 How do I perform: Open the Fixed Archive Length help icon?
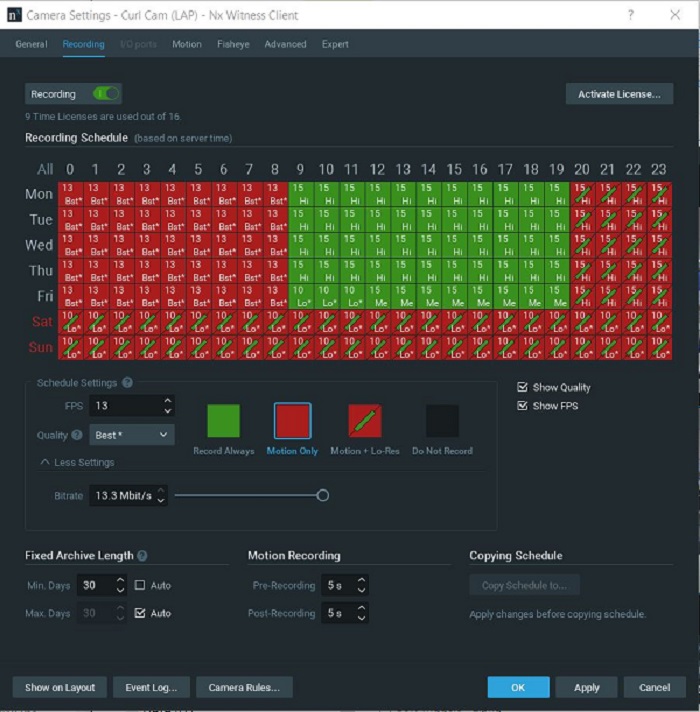[142, 556]
